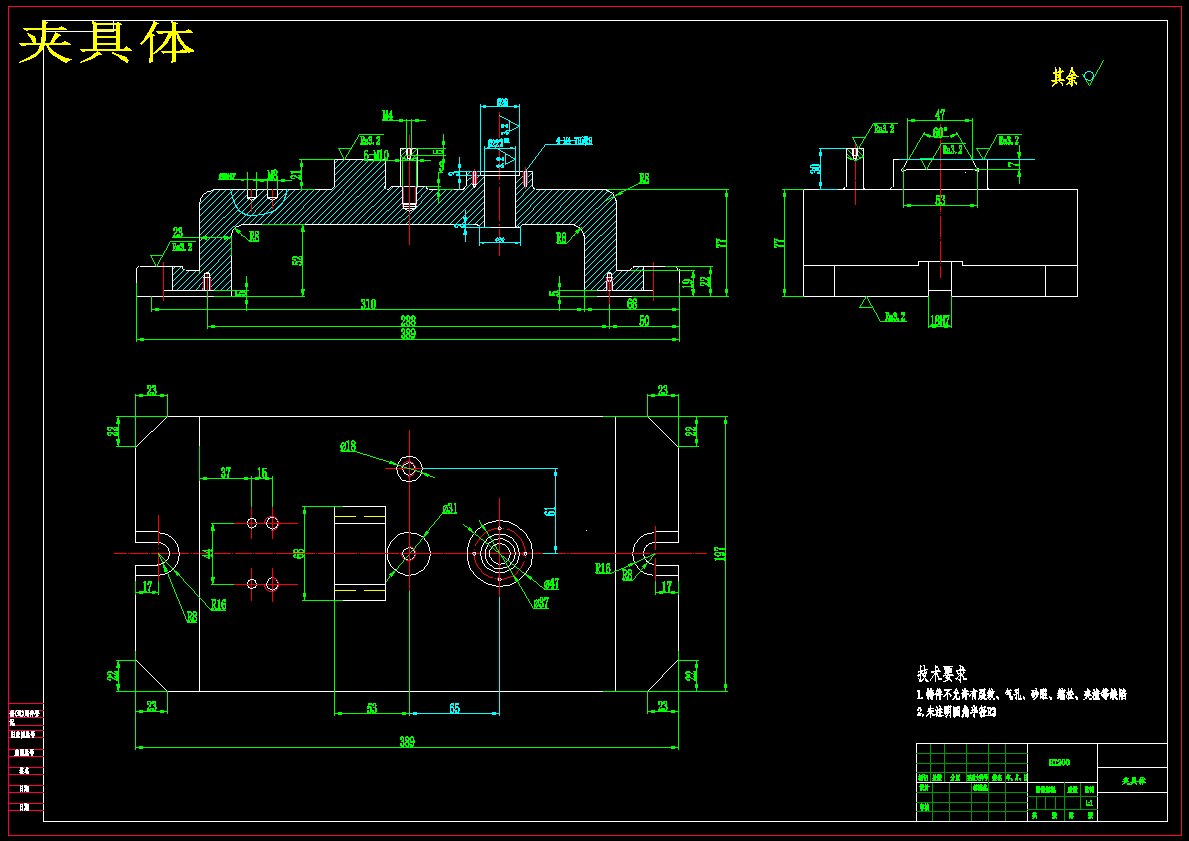Click the 21 boss height dimension
This screenshot has height=841, width=1189.
click(296, 174)
